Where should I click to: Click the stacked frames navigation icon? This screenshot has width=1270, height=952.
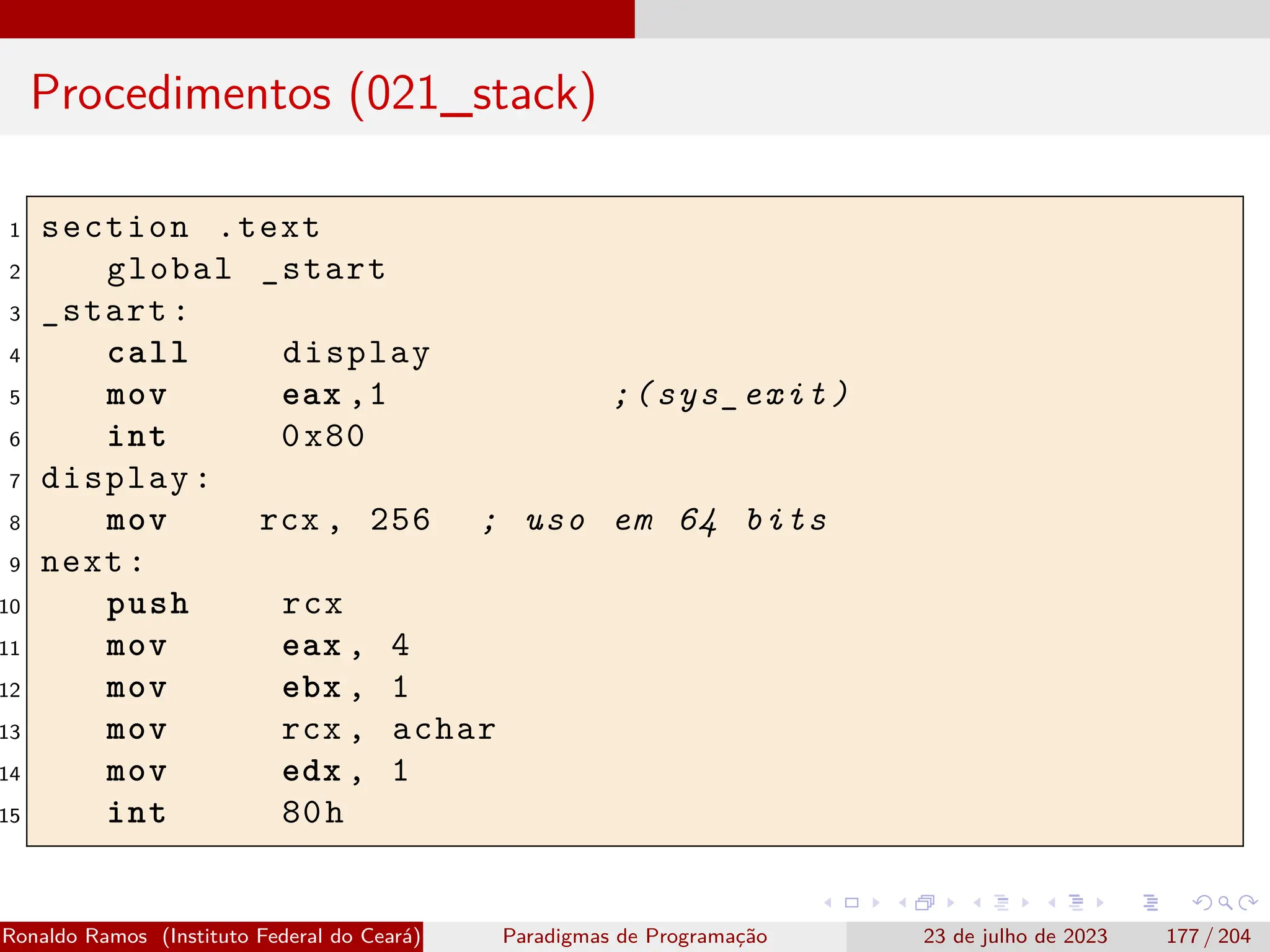(925, 902)
